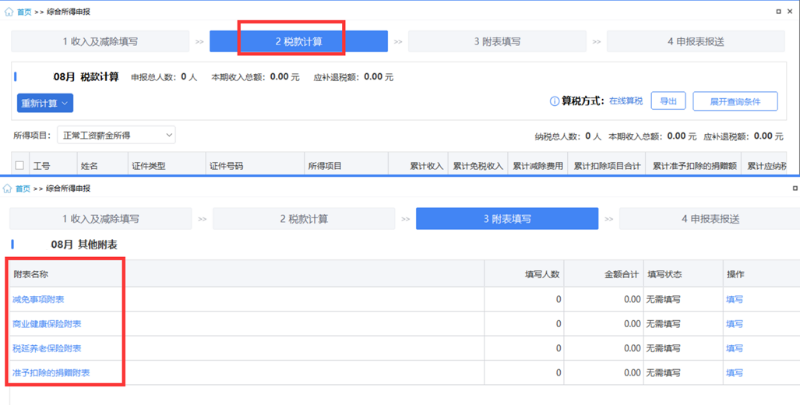This screenshot has width=800, height=405.
Task: Click the 累计收入 column header
Action: tap(427, 166)
